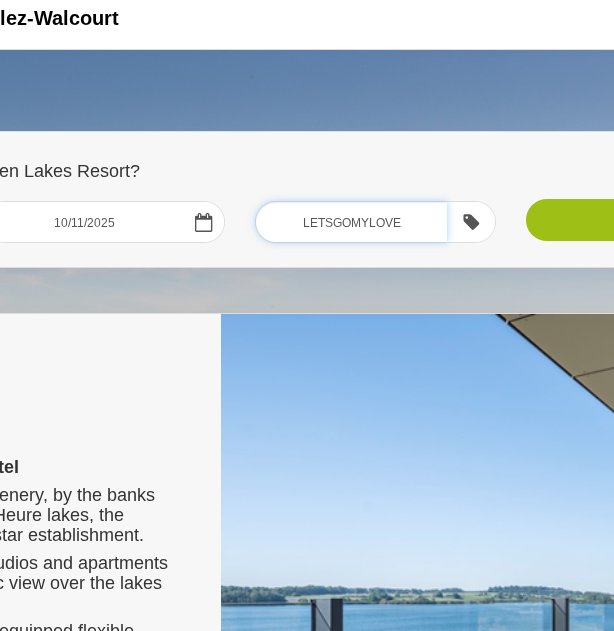Click the 'en Lakes Resort?' question text
The width and height of the screenshot is (614, 631).
[70, 171]
